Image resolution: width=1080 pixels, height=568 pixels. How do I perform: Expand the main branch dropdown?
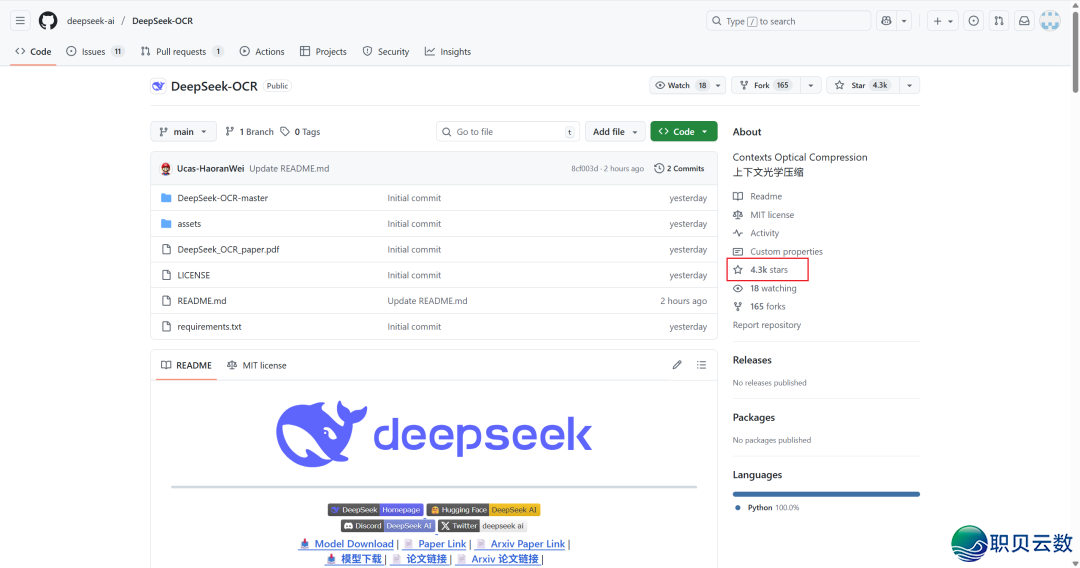click(x=183, y=132)
